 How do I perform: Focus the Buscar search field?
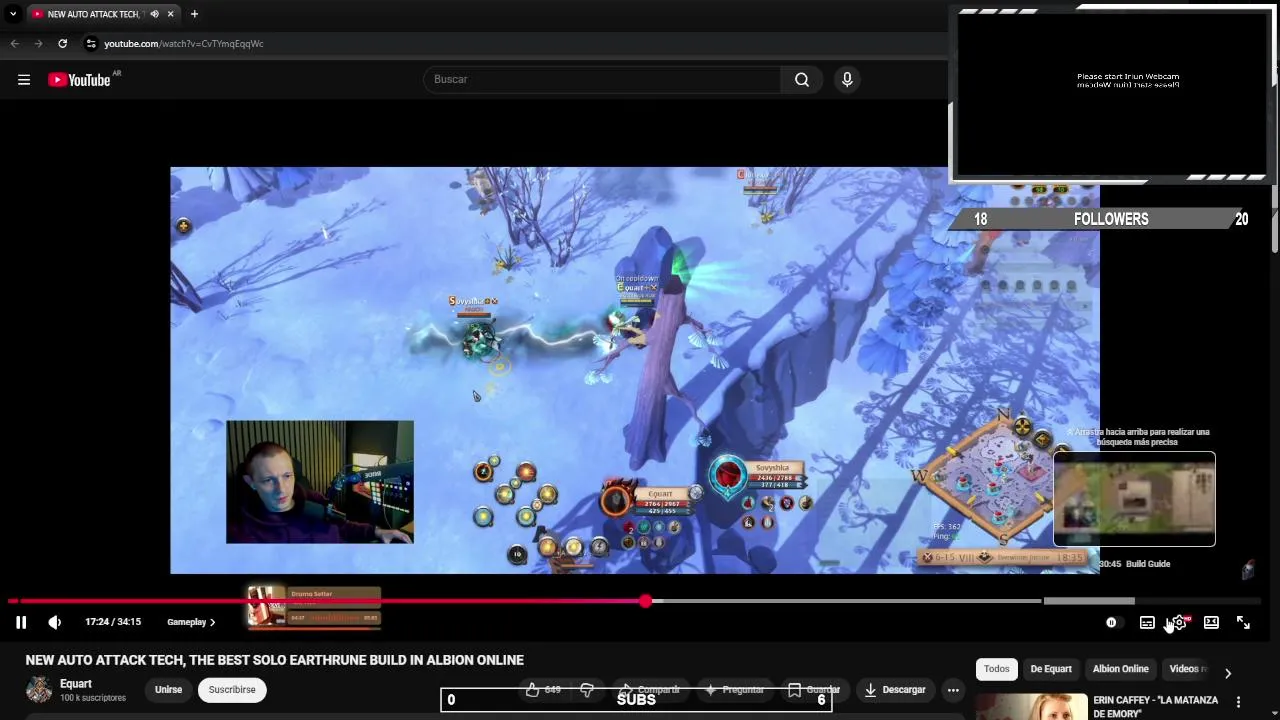point(602,79)
